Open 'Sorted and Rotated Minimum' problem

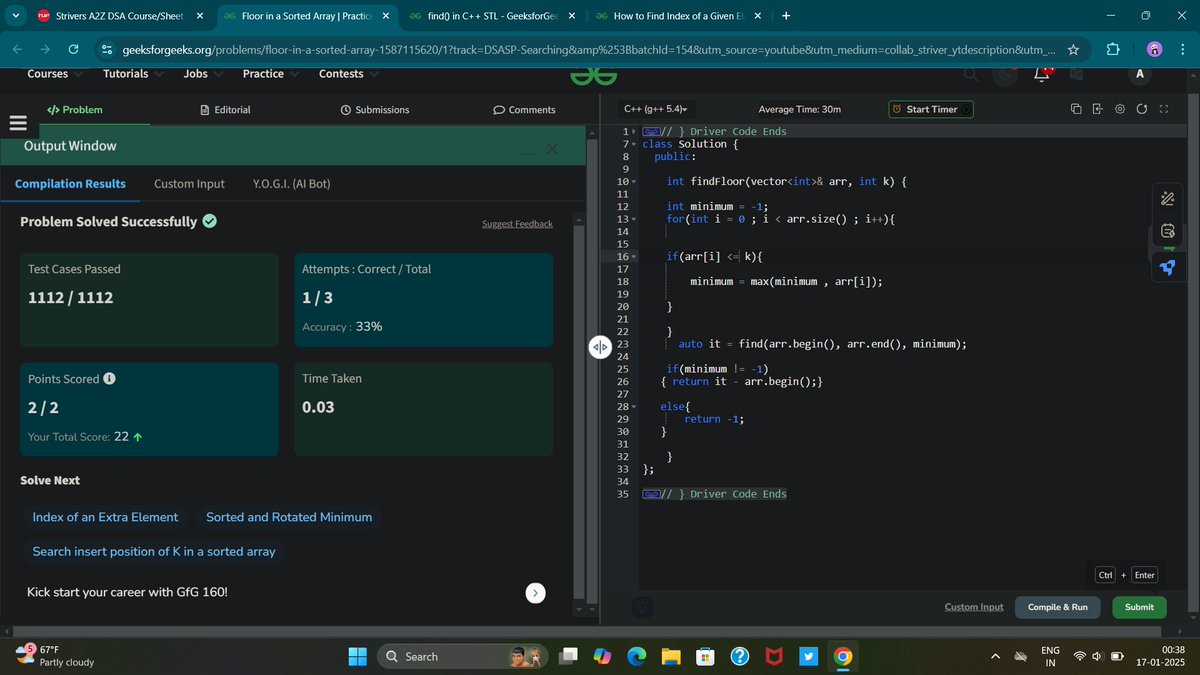coord(289,517)
